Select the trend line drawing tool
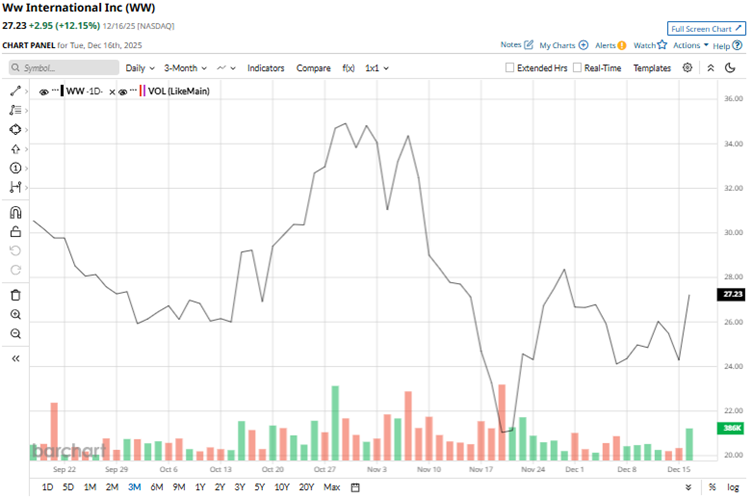 coord(15,91)
